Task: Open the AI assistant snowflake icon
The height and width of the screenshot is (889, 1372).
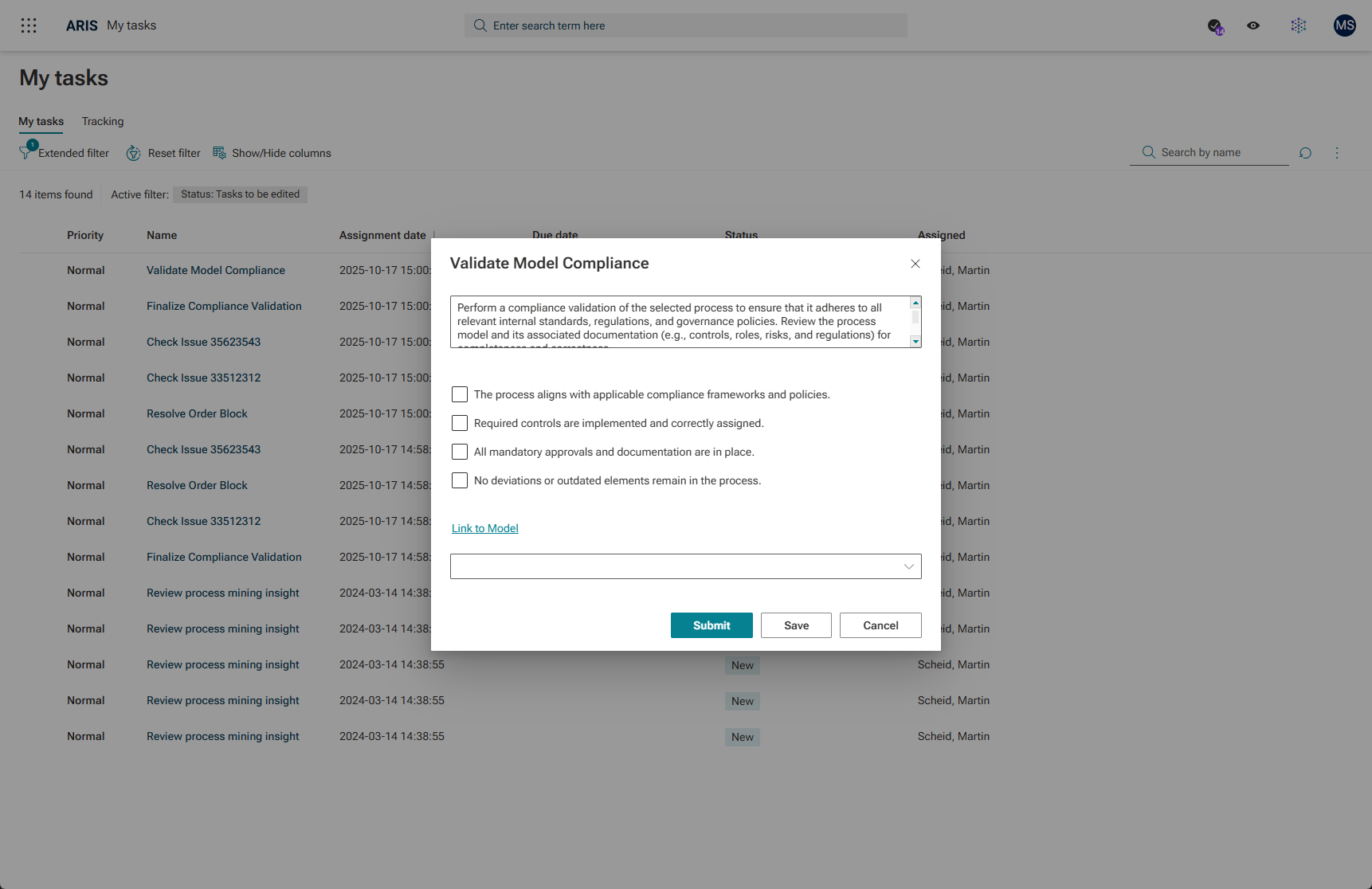Action: coord(1299,25)
